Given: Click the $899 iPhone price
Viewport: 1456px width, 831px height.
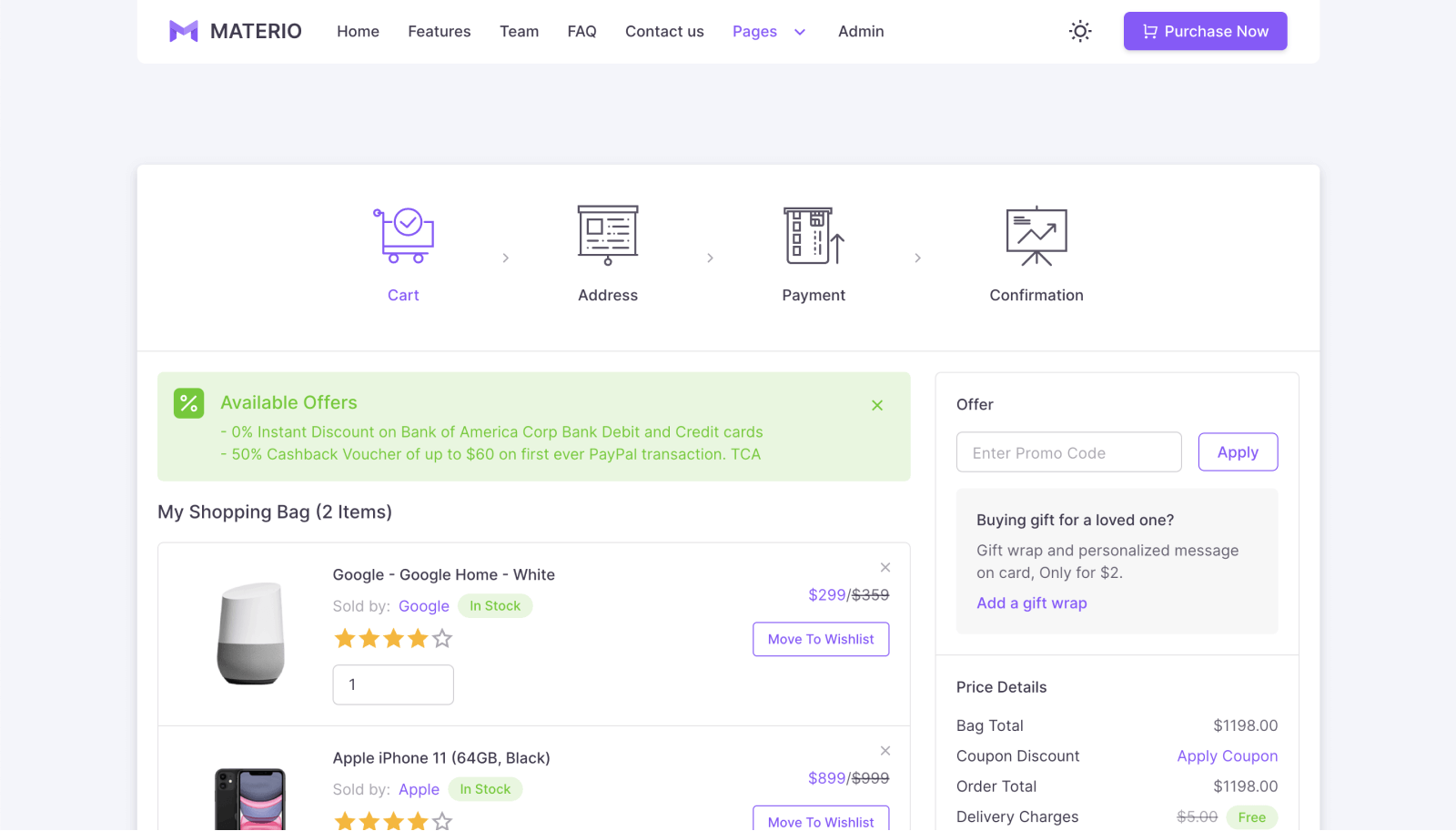Looking at the screenshot, I should click(x=827, y=778).
